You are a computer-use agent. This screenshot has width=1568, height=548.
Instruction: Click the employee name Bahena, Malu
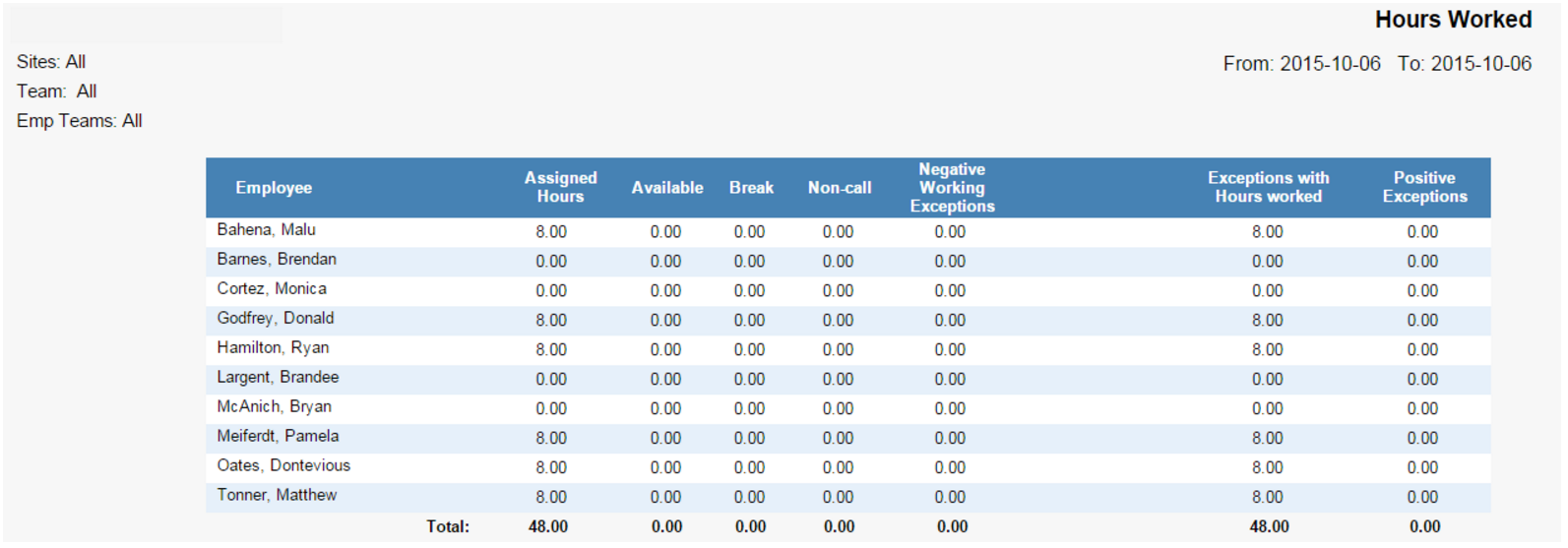point(266,230)
